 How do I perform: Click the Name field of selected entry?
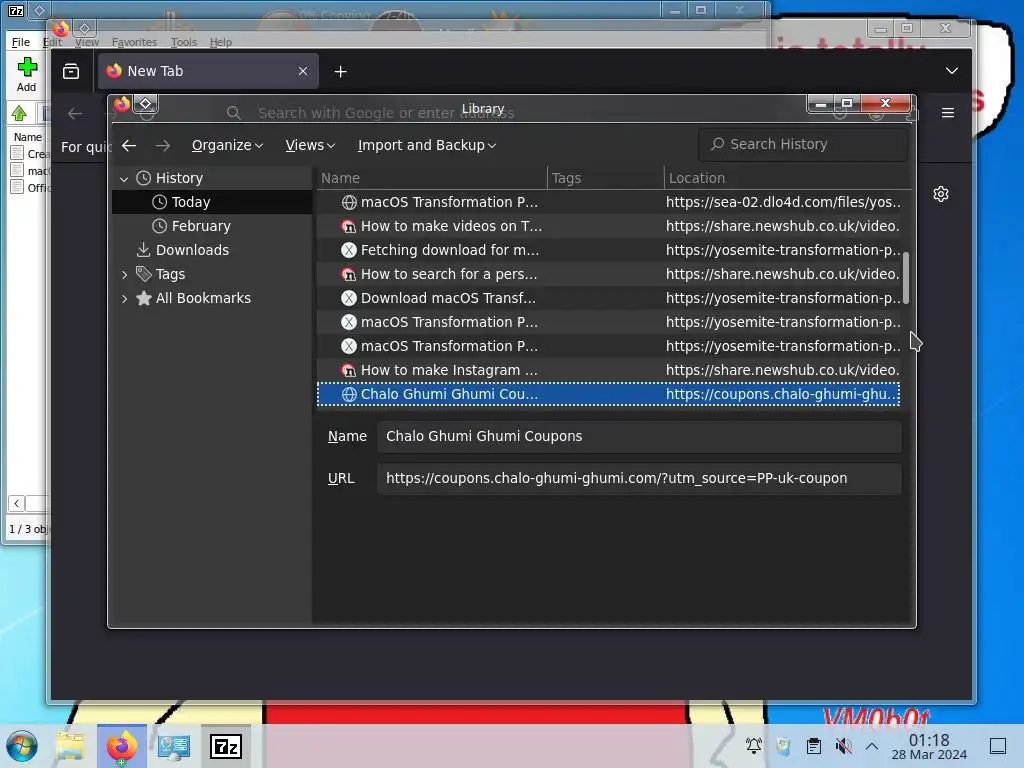tap(639, 436)
